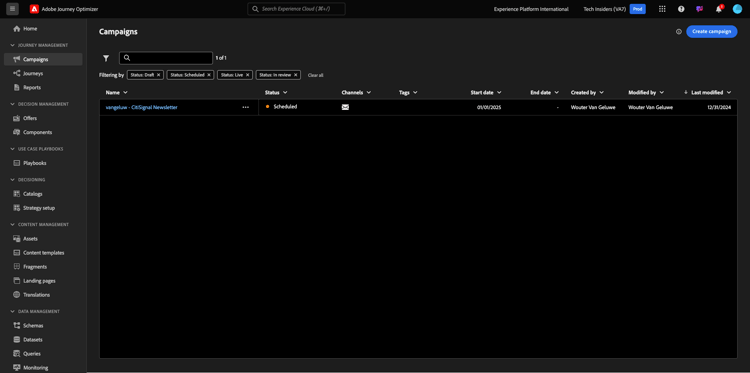Click the Prod badge in header
This screenshot has width=750, height=373.
coord(638,9)
